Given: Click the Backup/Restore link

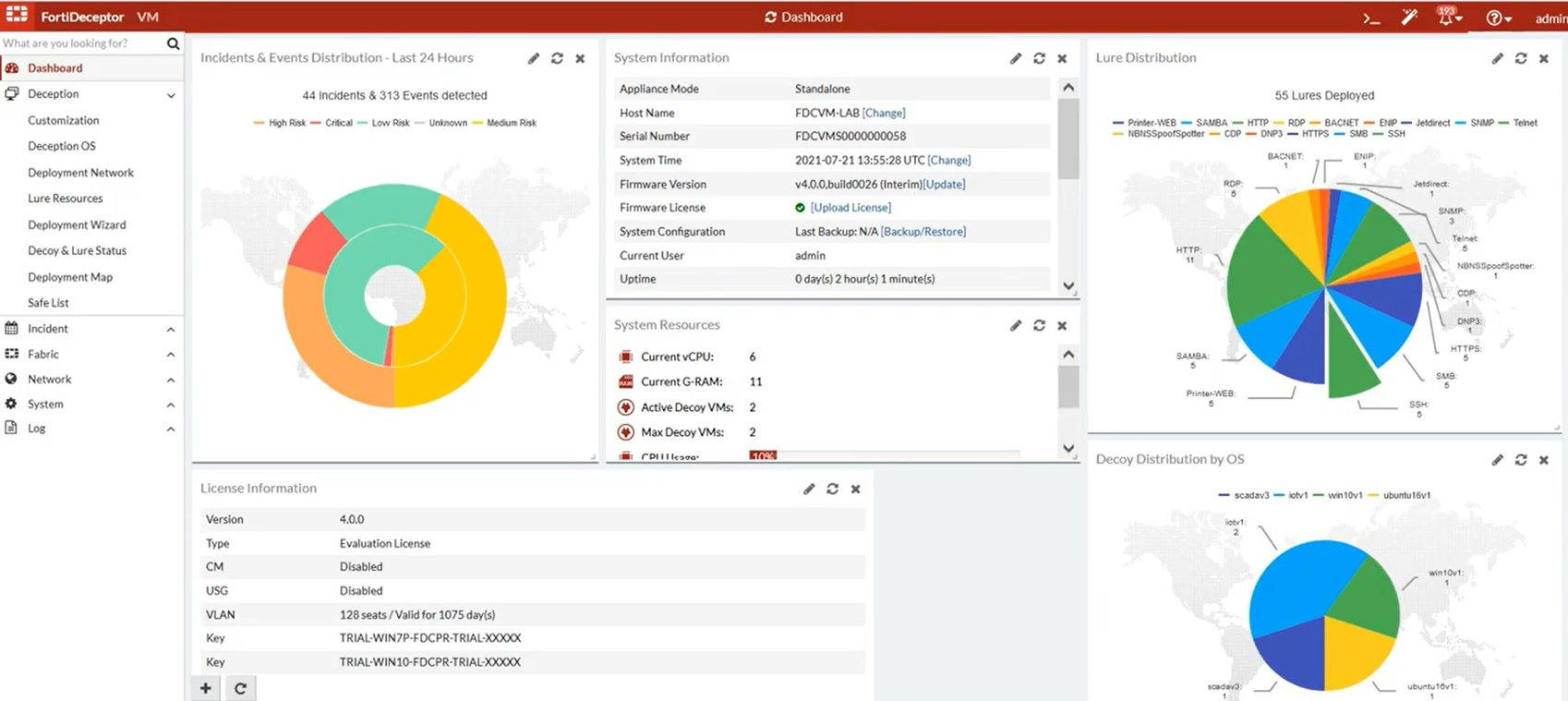Looking at the screenshot, I should [x=923, y=232].
